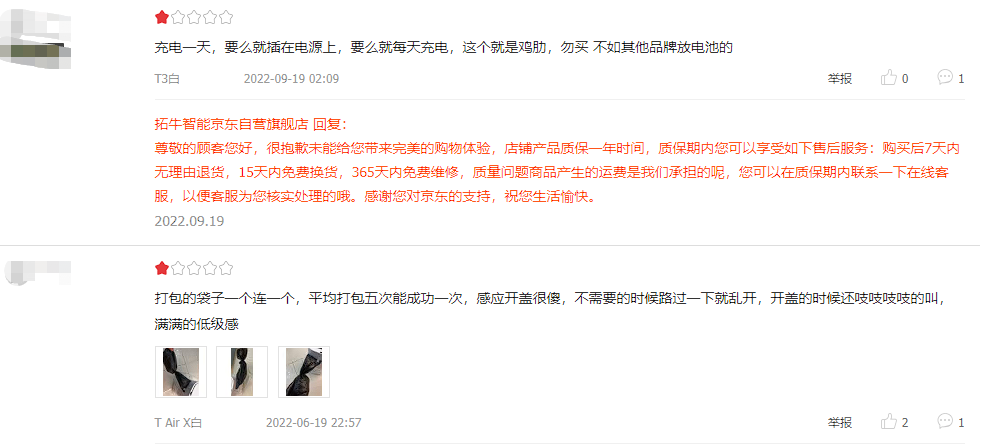This screenshot has height=448, width=982.
Task: Click the T Air X白 variant label
Action: pyautogui.click(x=178, y=423)
